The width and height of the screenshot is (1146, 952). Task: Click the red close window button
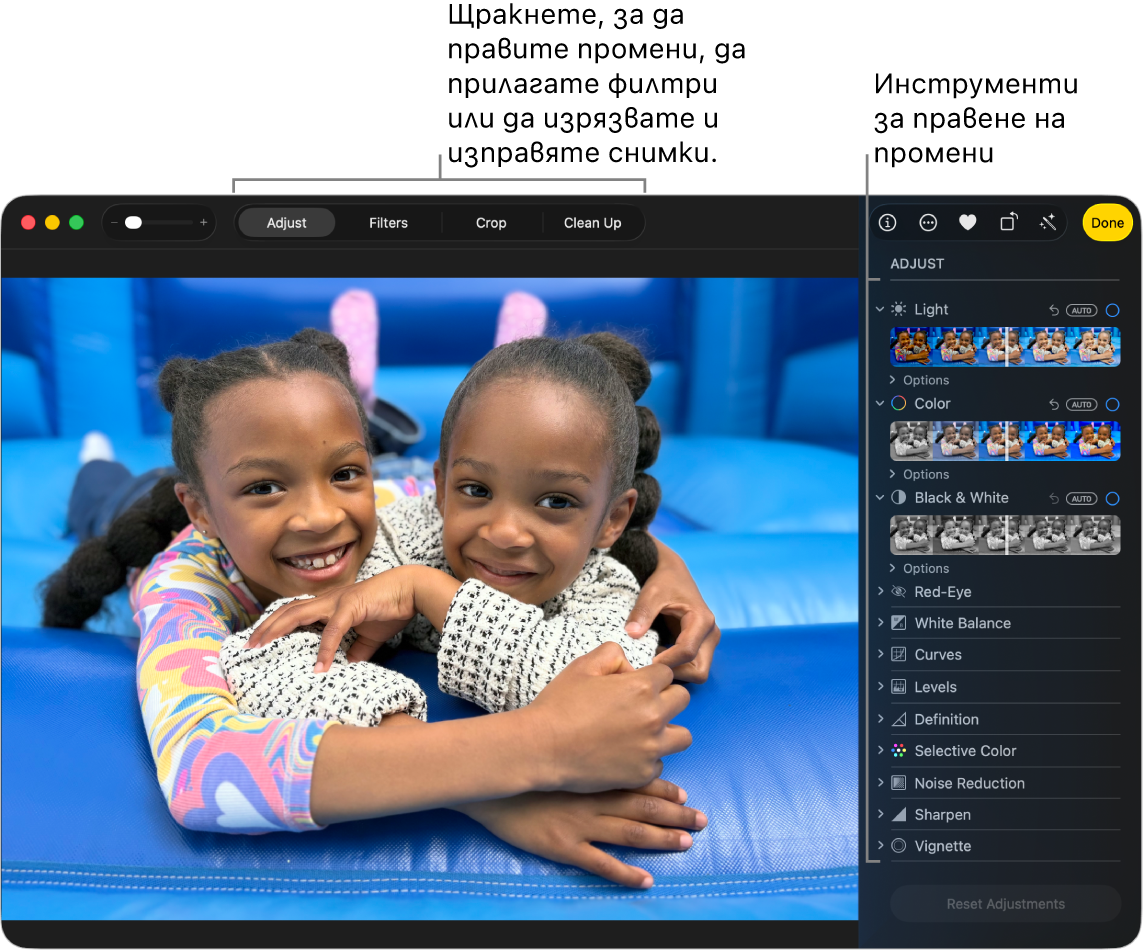(x=29, y=223)
